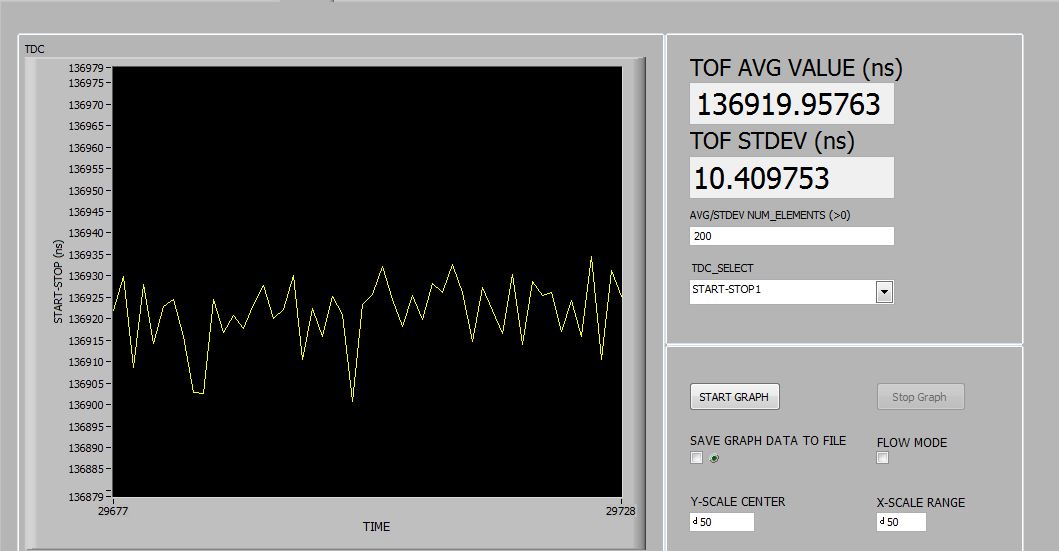Click the Y-axis maximum value 136979

tap(86, 68)
